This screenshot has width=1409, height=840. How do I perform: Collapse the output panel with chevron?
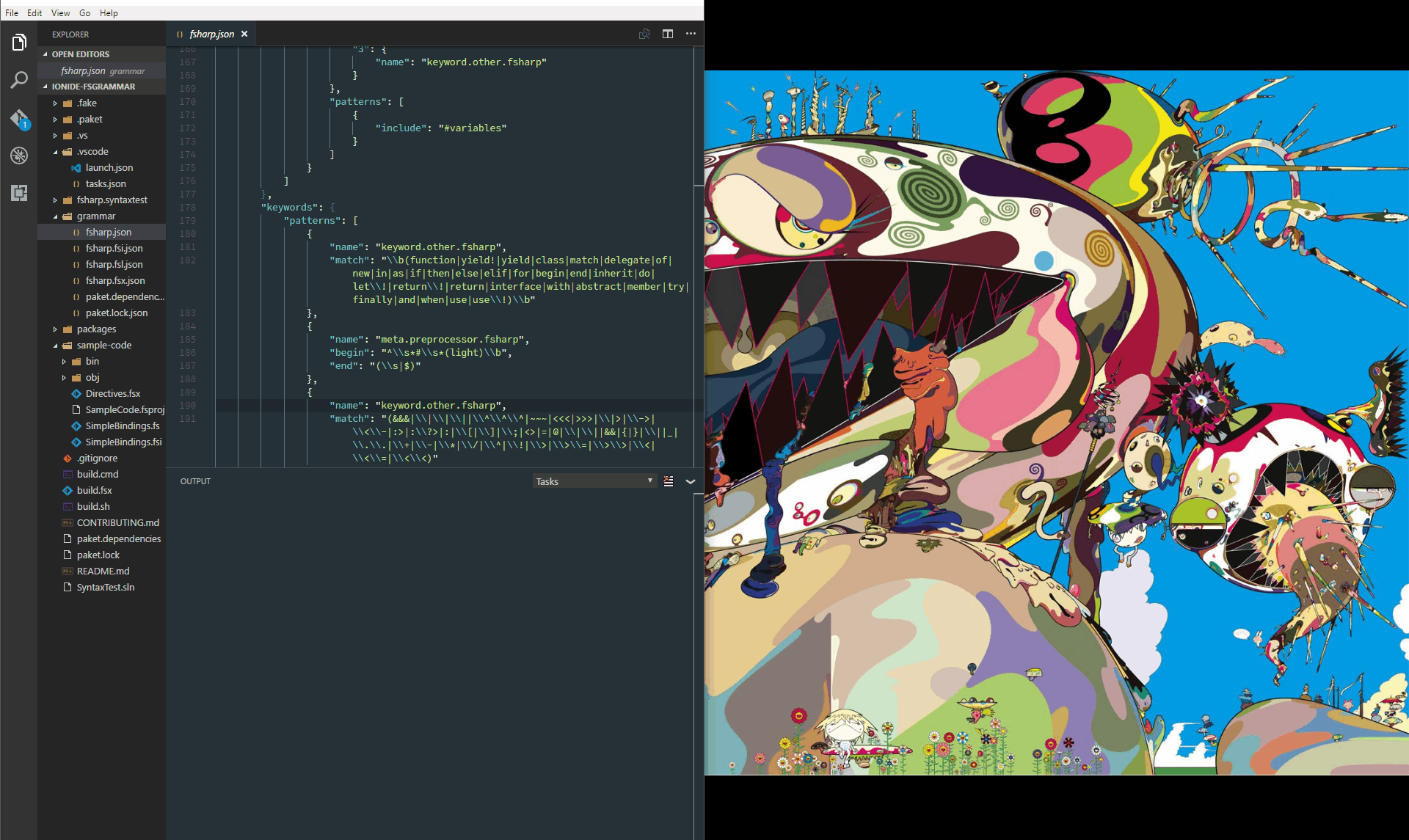point(691,481)
